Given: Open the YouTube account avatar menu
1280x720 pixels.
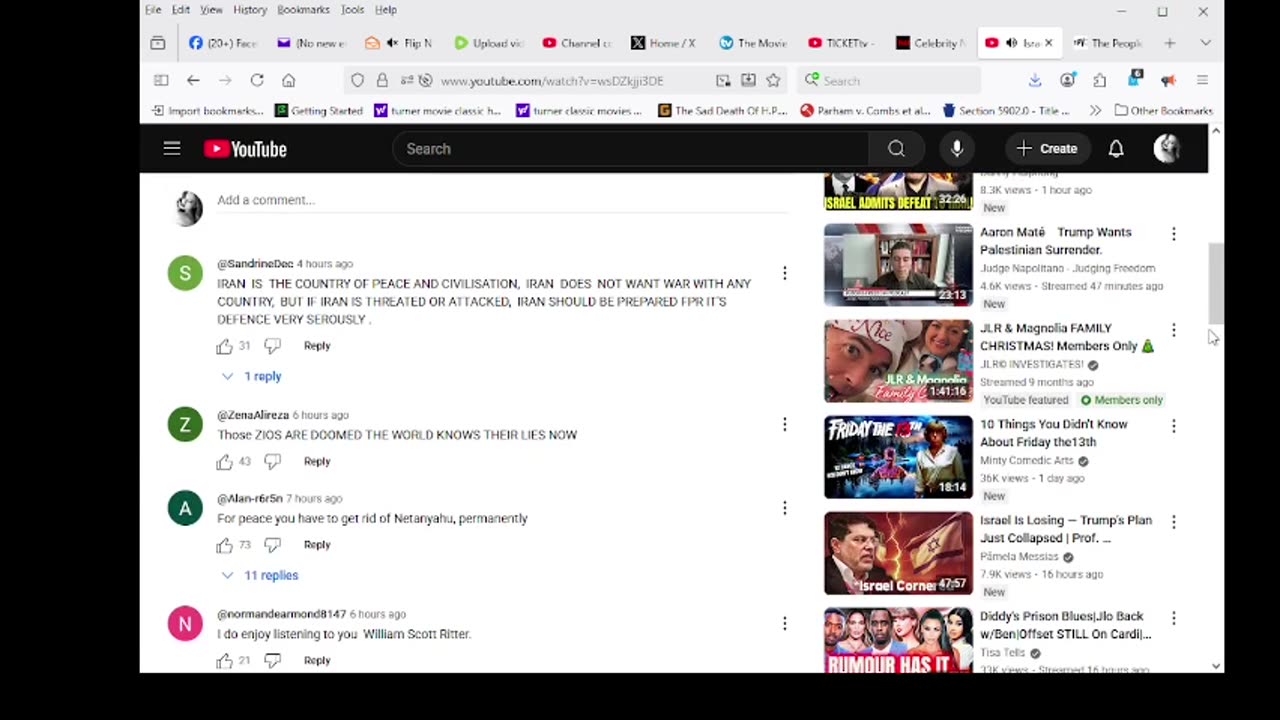Looking at the screenshot, I should tap(1167, 149).
